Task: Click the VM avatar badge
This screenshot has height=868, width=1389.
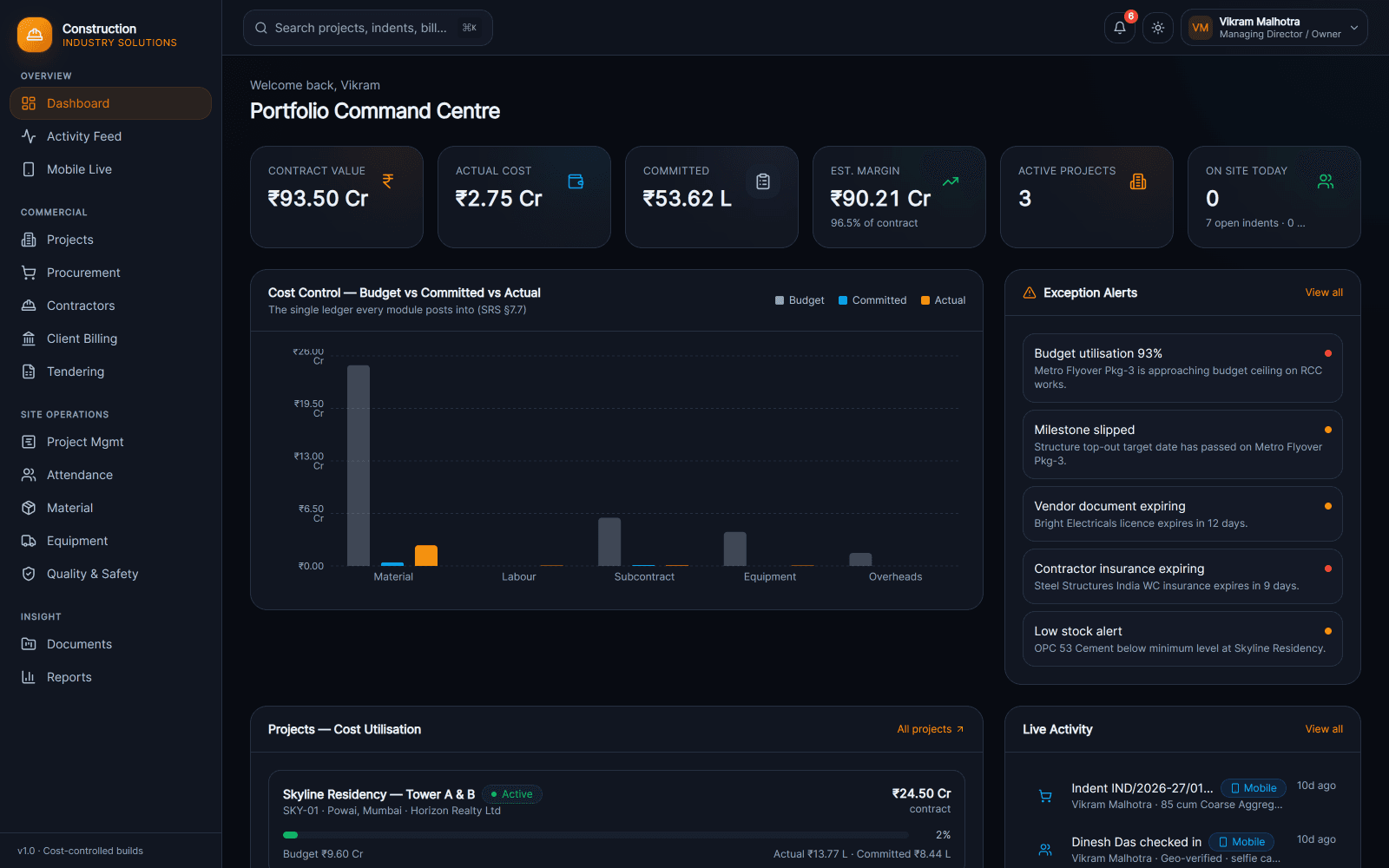Action: (1201, 28)
